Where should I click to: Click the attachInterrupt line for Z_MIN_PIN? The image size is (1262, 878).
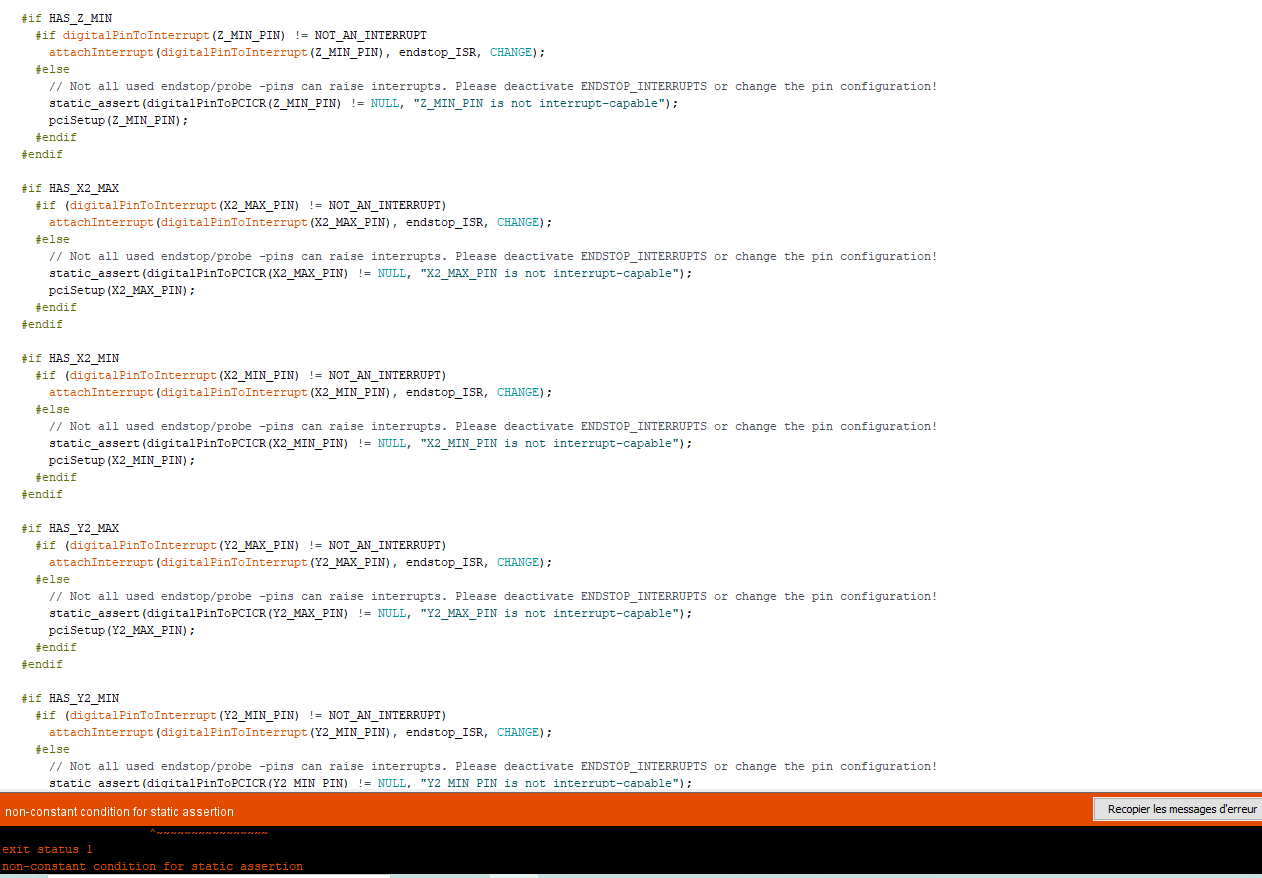(x=297, y=52)
